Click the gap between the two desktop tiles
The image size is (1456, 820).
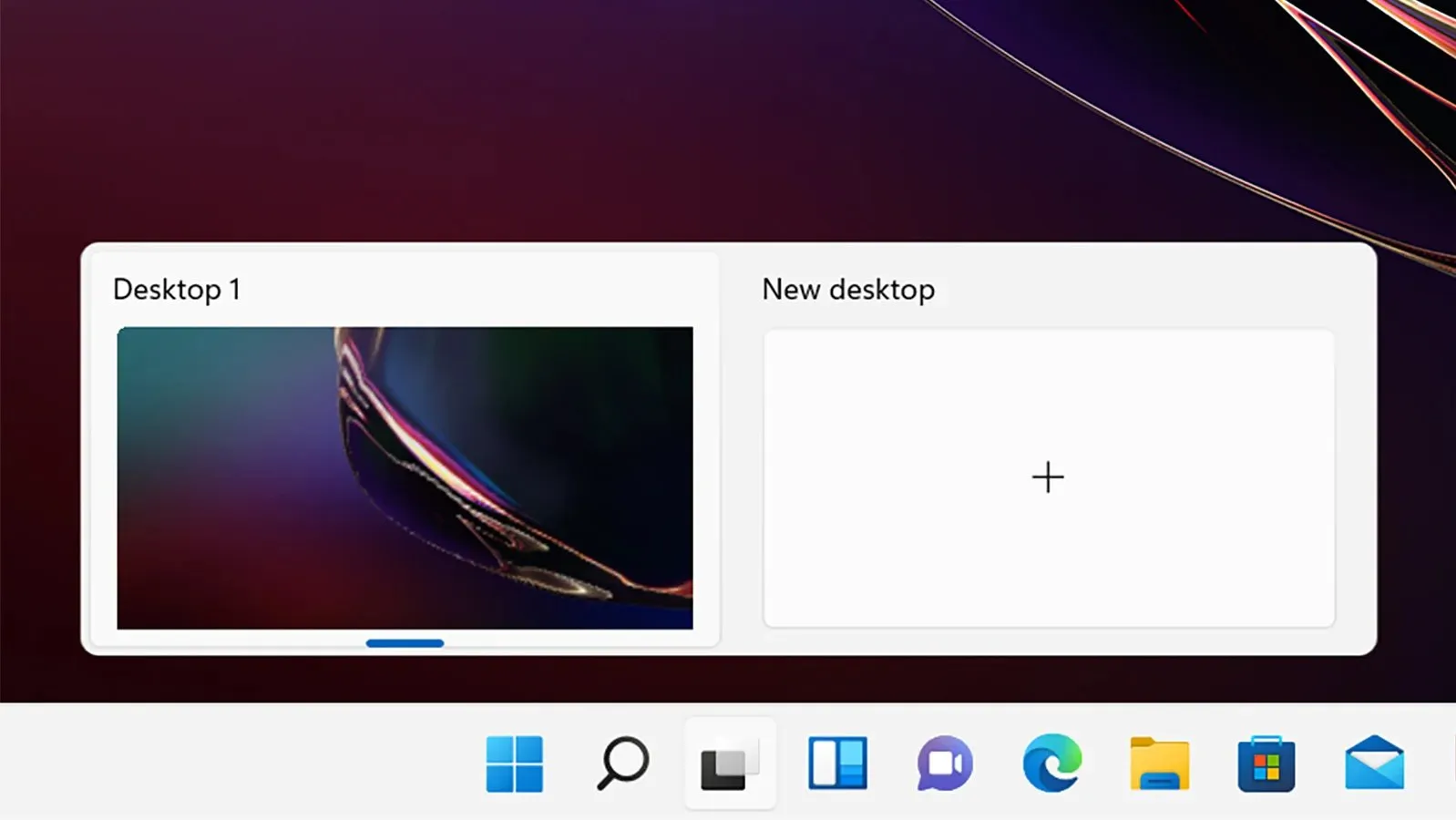click(740, 456)
